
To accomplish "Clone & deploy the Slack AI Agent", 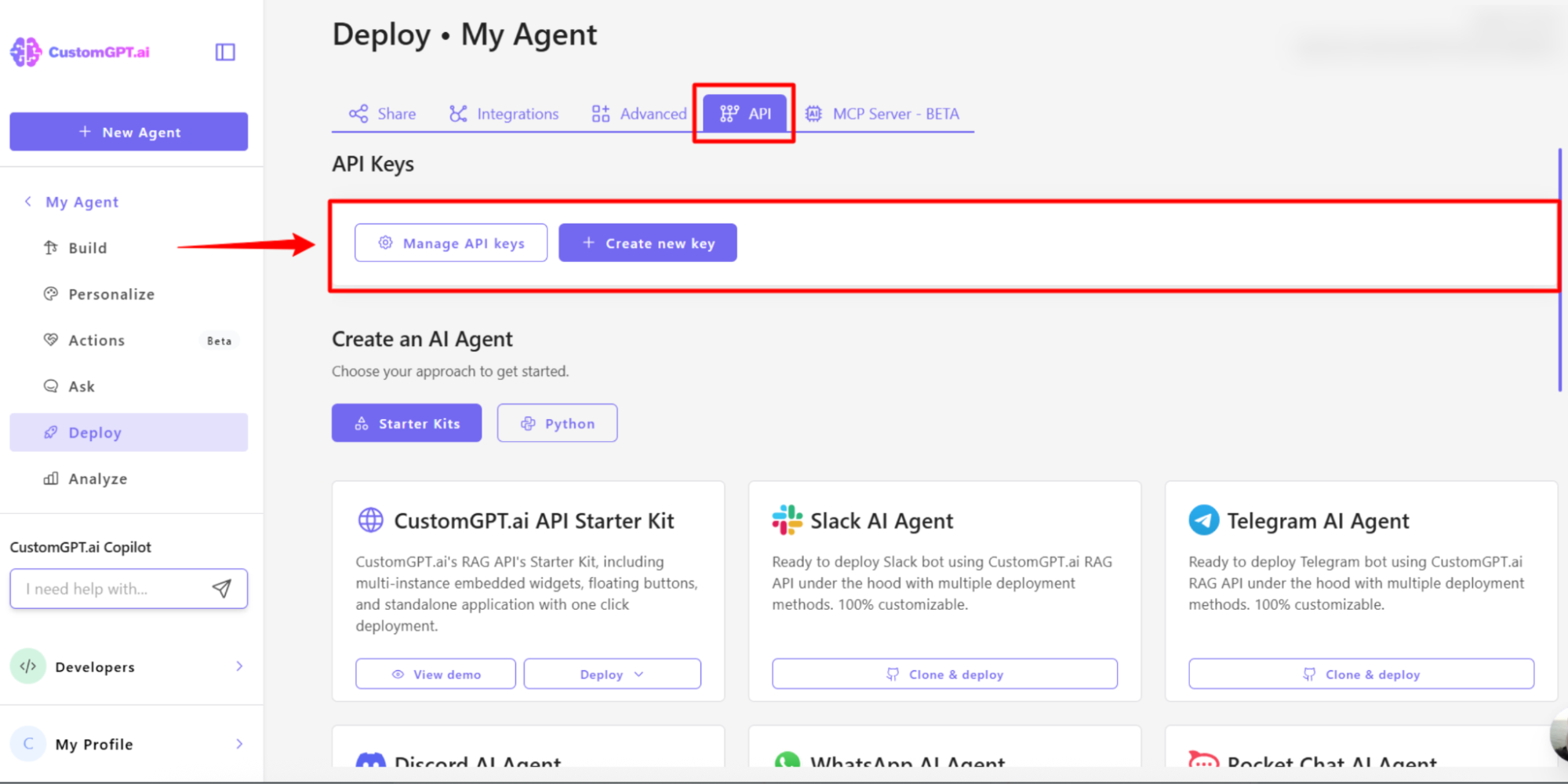I will pos(944,674).
